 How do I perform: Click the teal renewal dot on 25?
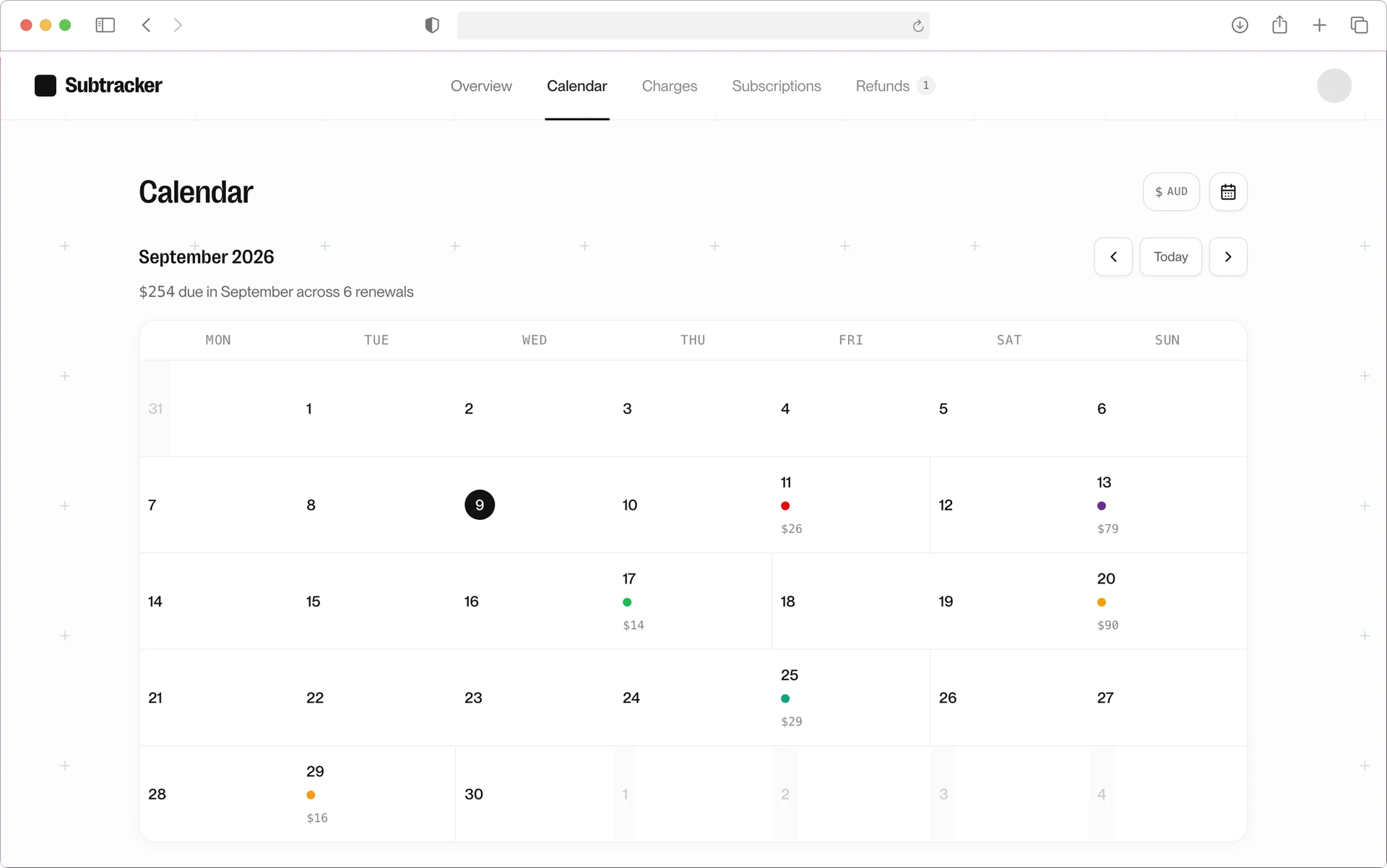pyautogui.click(x=785, y=698)
